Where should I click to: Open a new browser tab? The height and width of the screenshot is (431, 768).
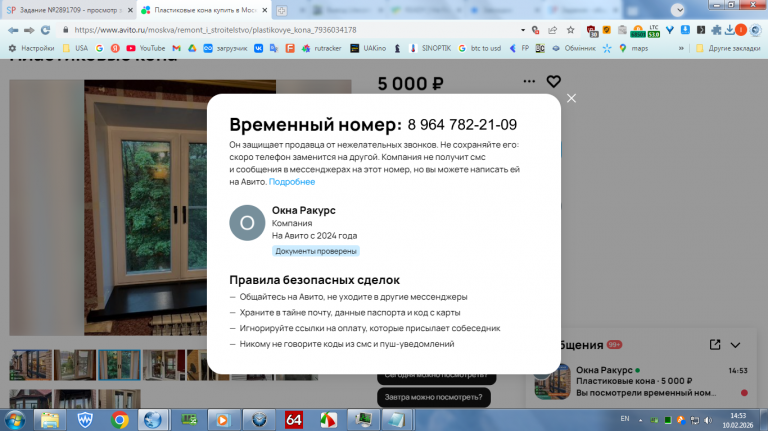coord(282,10)
